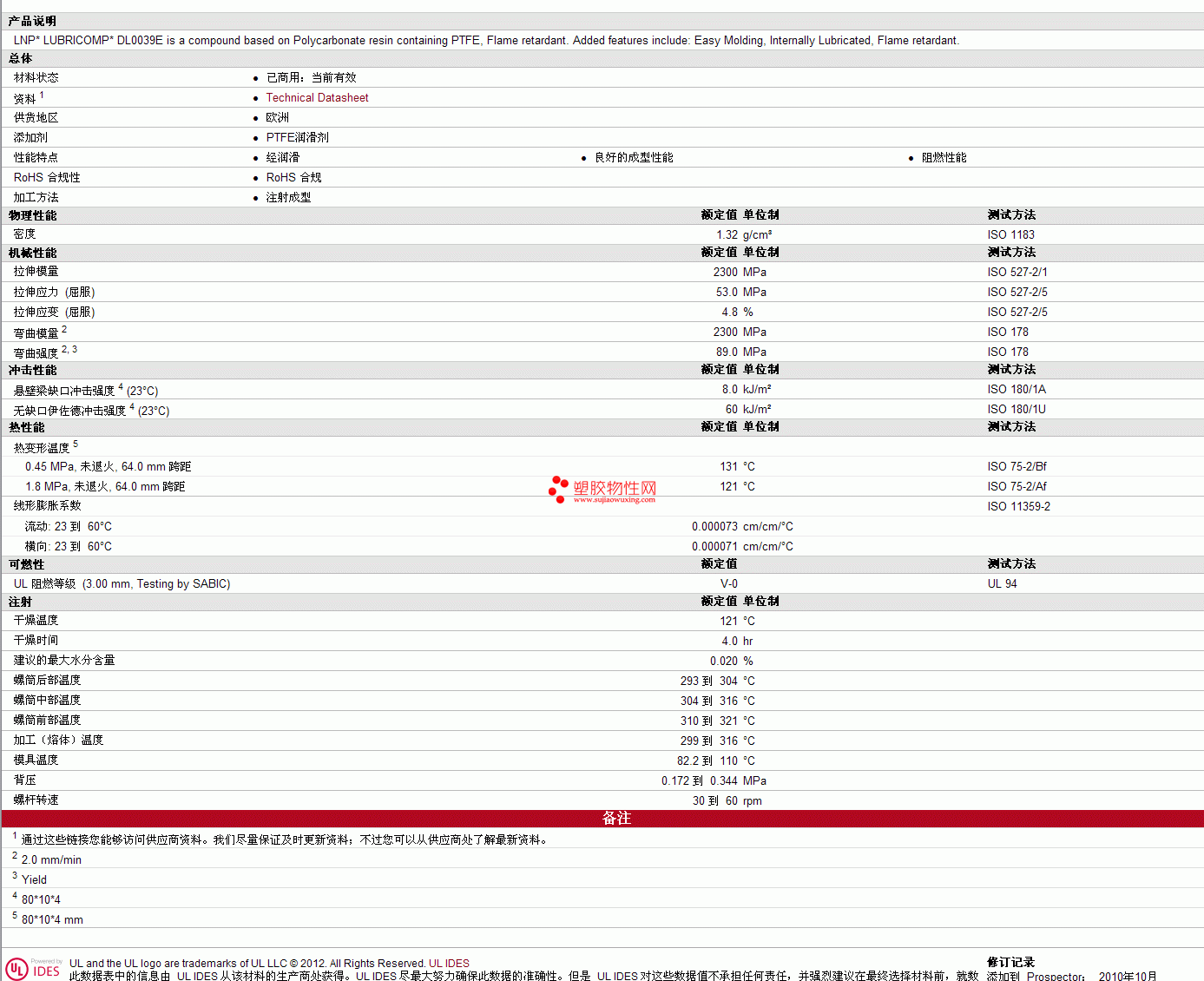Click the 线形膨胀系数 row label

tap(47, 506)
